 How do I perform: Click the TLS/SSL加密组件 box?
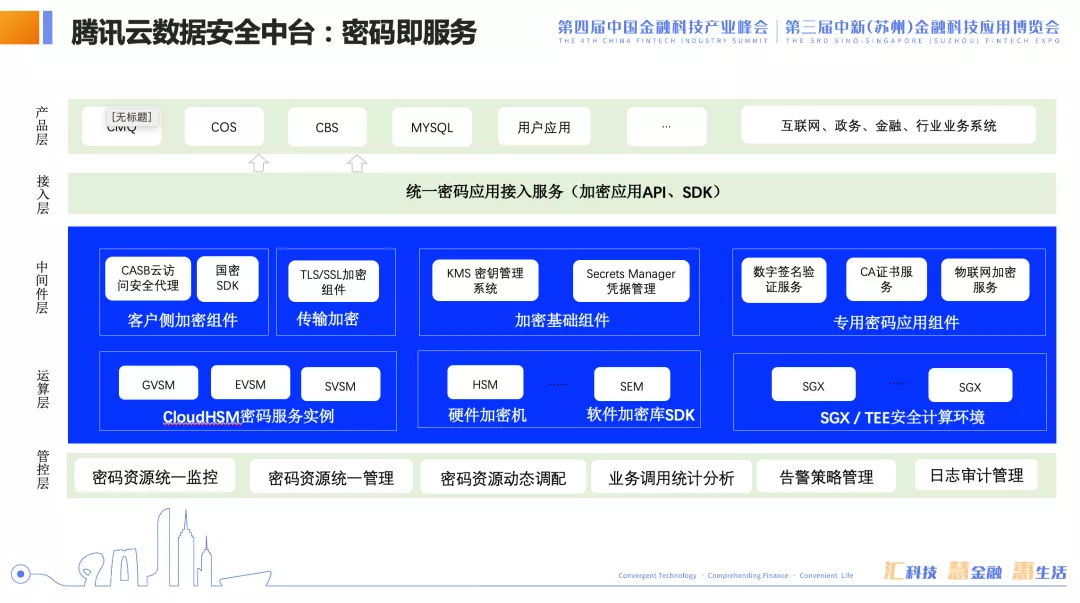333,281
